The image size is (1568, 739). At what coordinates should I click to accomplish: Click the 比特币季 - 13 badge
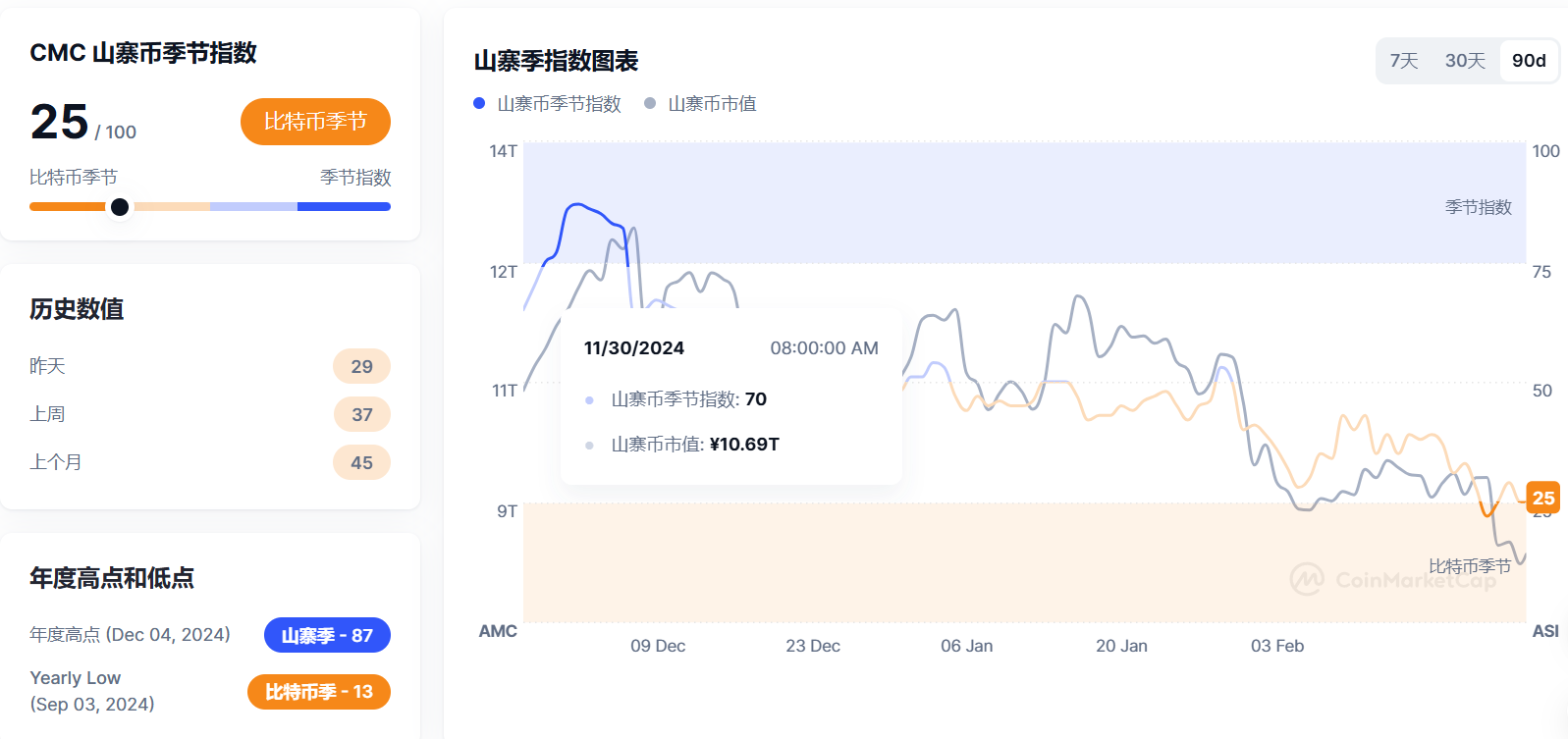pyautogui.click(x=319, y=692)
